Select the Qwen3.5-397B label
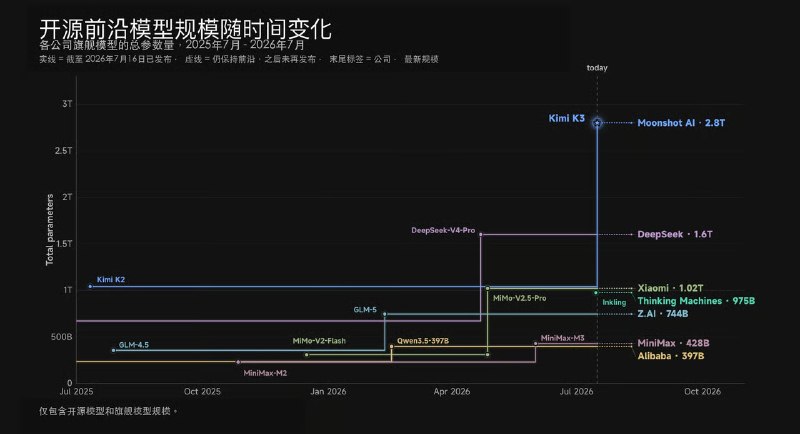Screen dimensions: 800x434 (x=423, y=341)
